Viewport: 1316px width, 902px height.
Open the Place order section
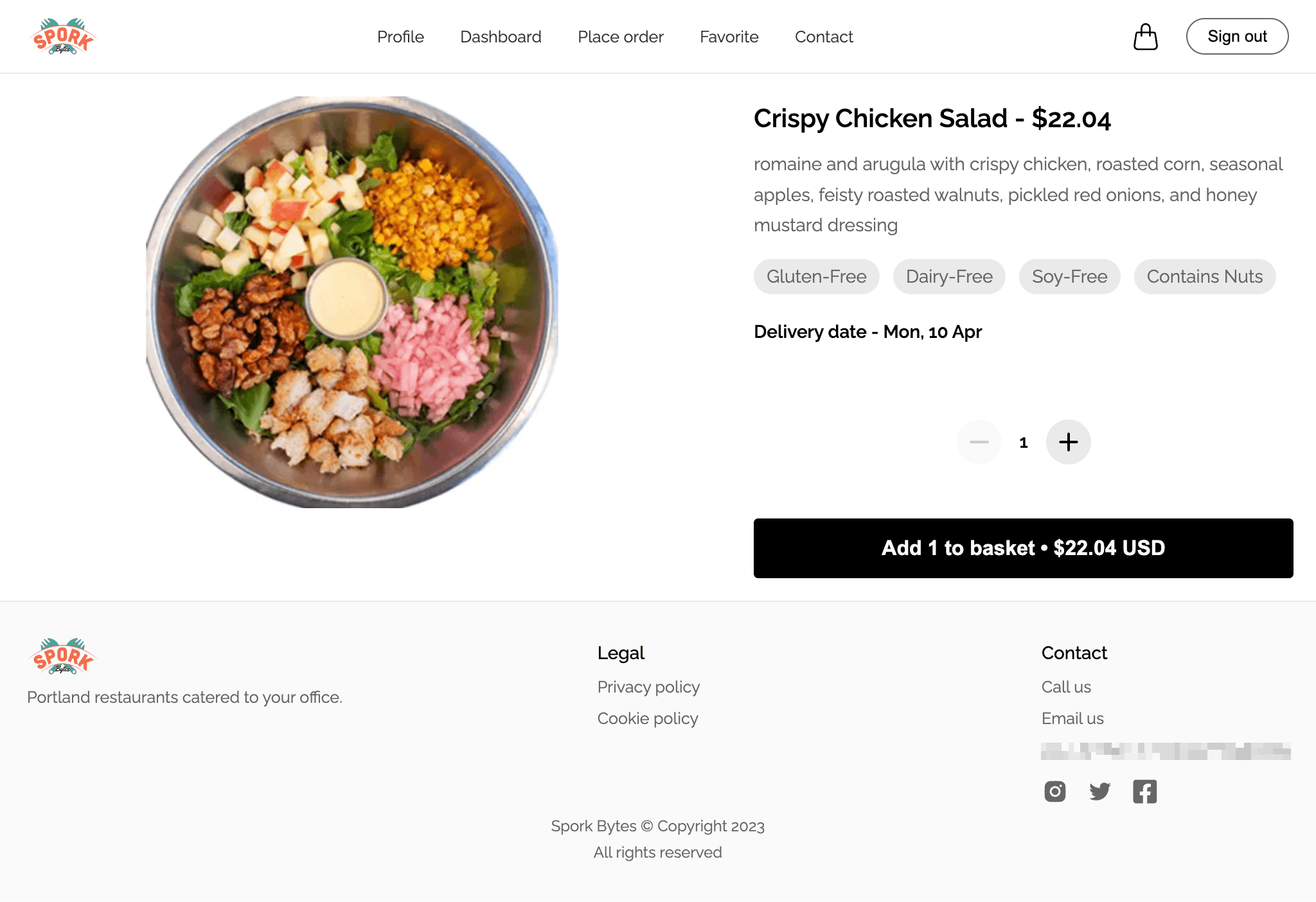(x=620, y=37)
